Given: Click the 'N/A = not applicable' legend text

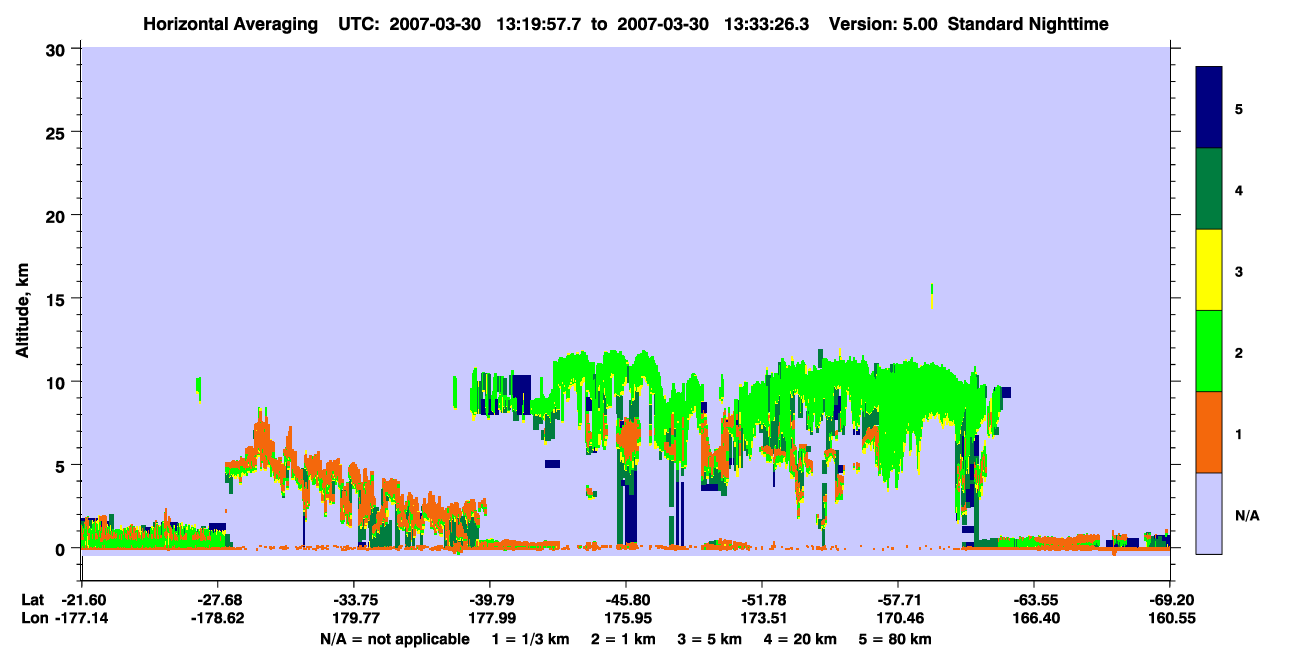Looking at the screenshot, I should [x=394, y=639].
